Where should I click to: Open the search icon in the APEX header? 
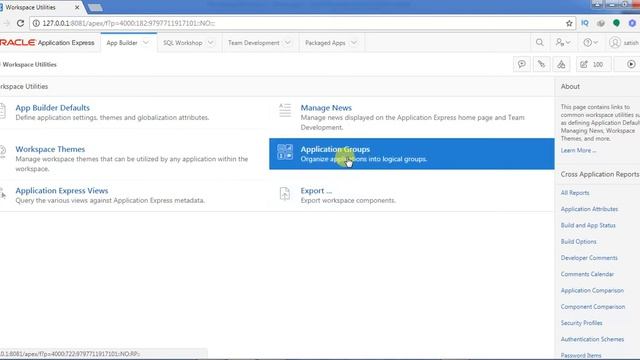click(540, 42)
